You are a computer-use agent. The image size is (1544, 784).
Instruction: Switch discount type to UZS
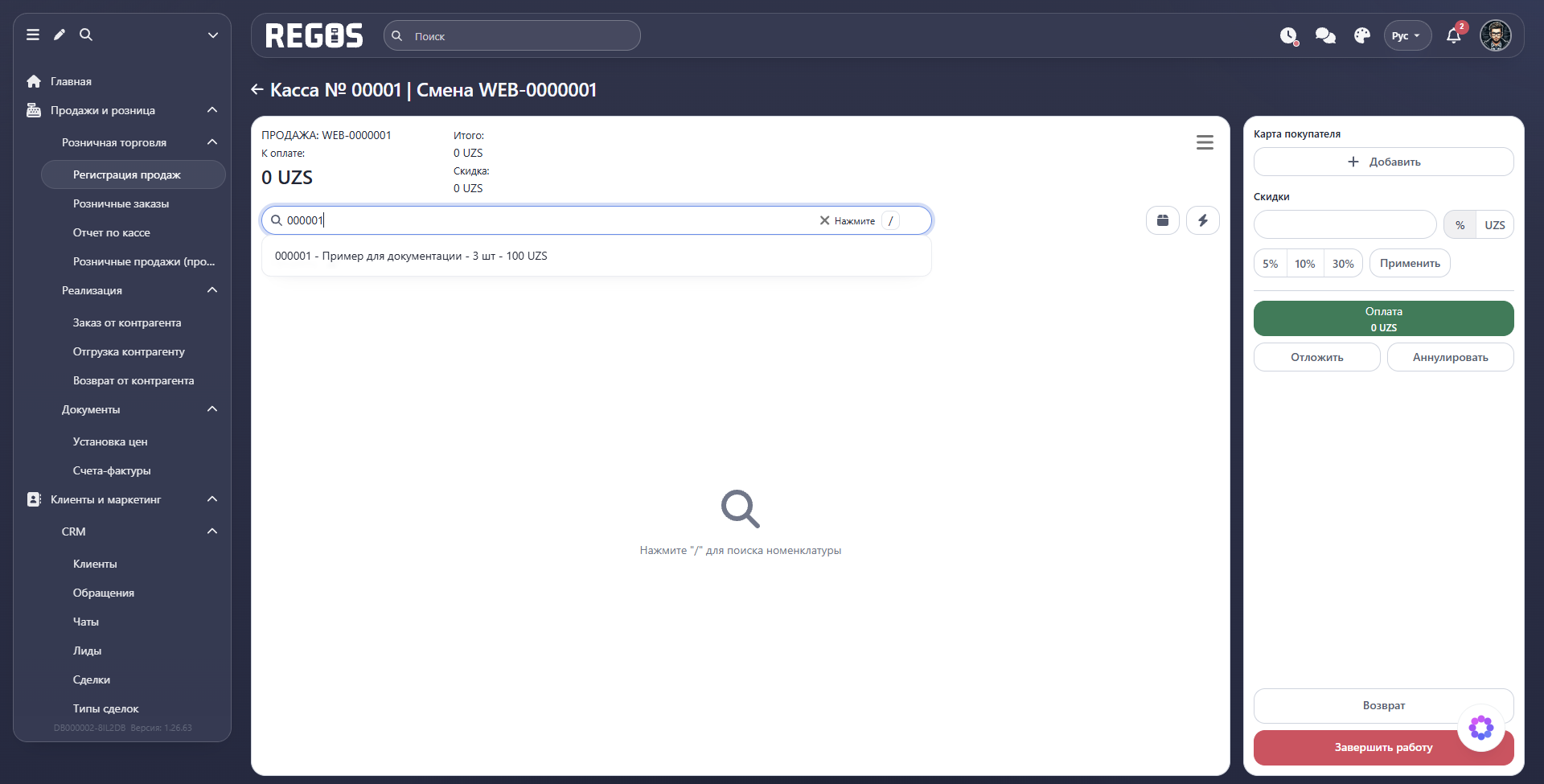pyautogui.click(x=1495, y=225)
